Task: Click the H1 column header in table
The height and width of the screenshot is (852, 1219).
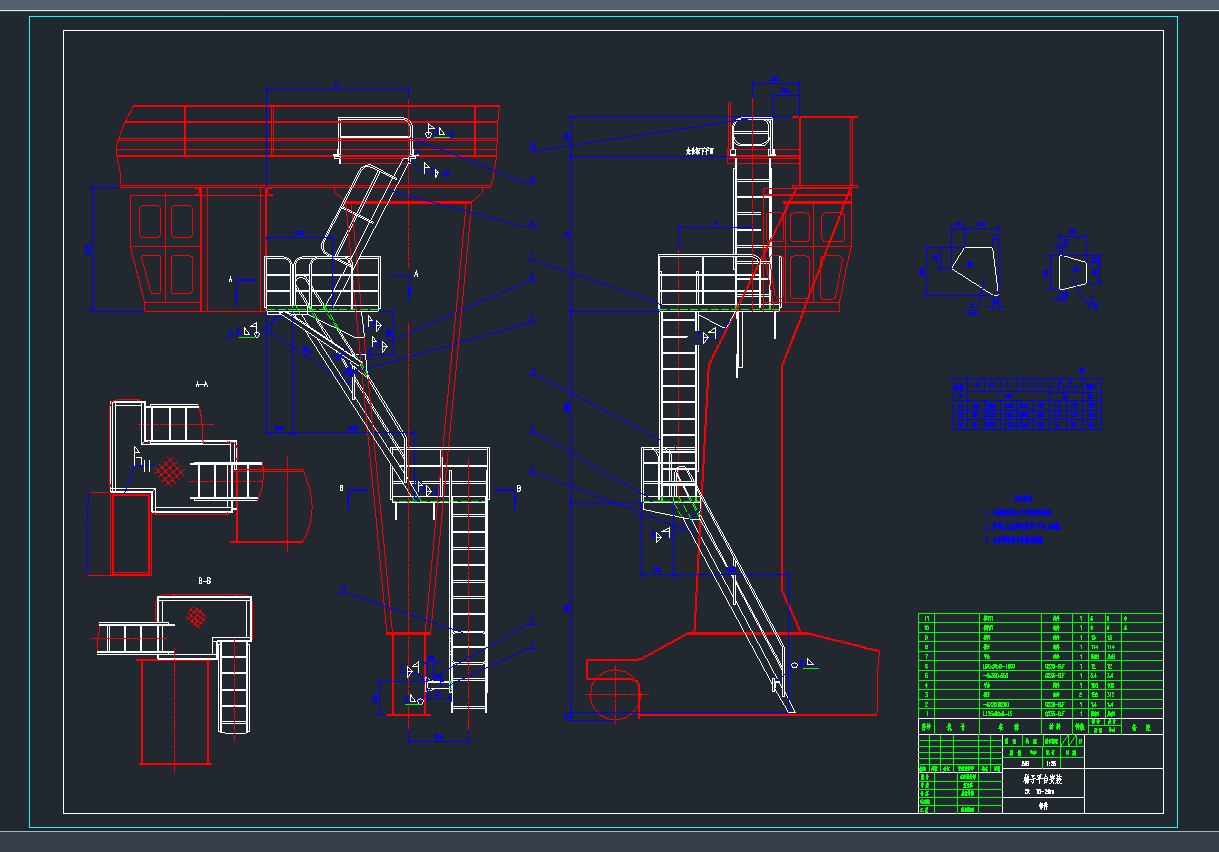Action: tap(976, 384)
